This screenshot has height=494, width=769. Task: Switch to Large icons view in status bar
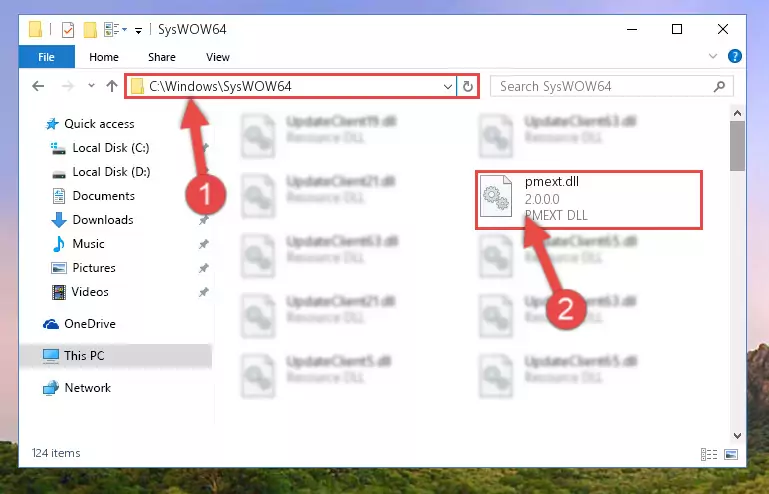click(x=731, y=455)
